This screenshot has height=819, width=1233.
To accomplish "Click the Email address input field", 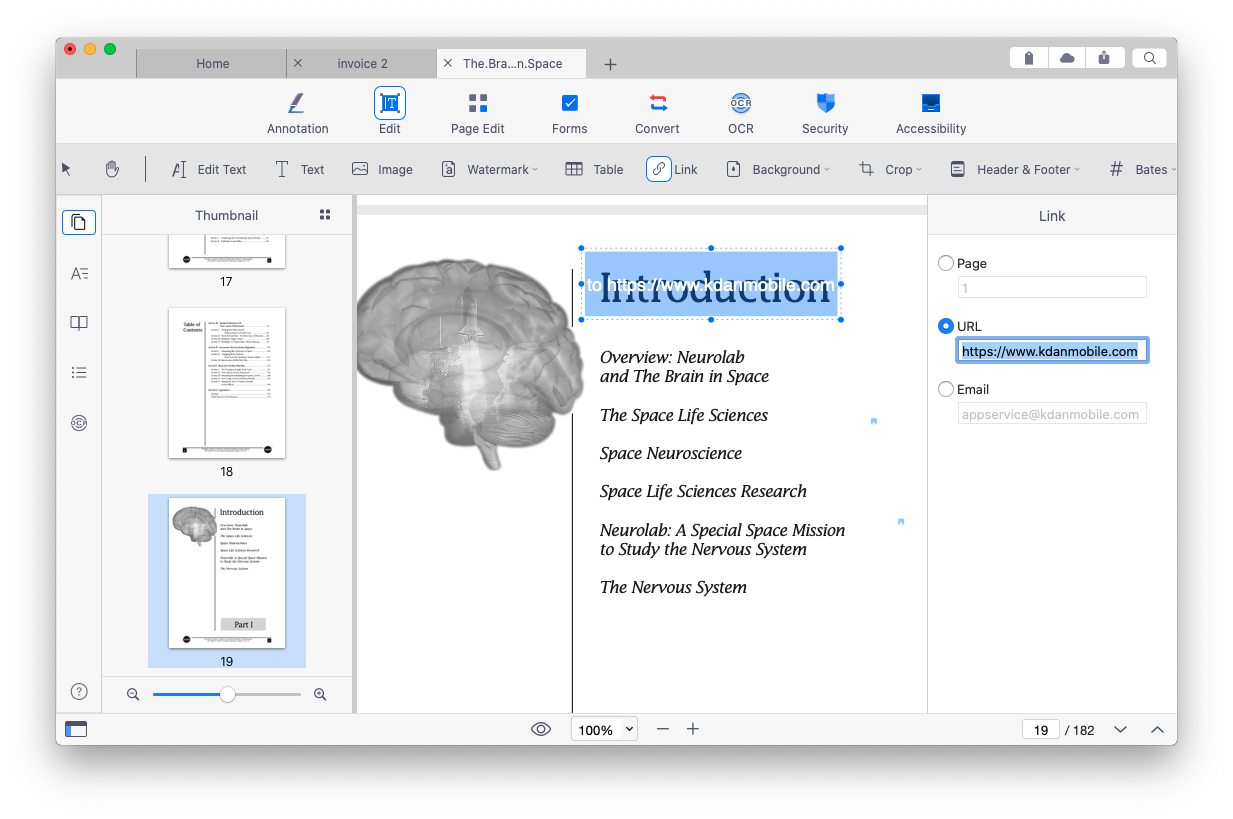I will (x=1052, y=414).
